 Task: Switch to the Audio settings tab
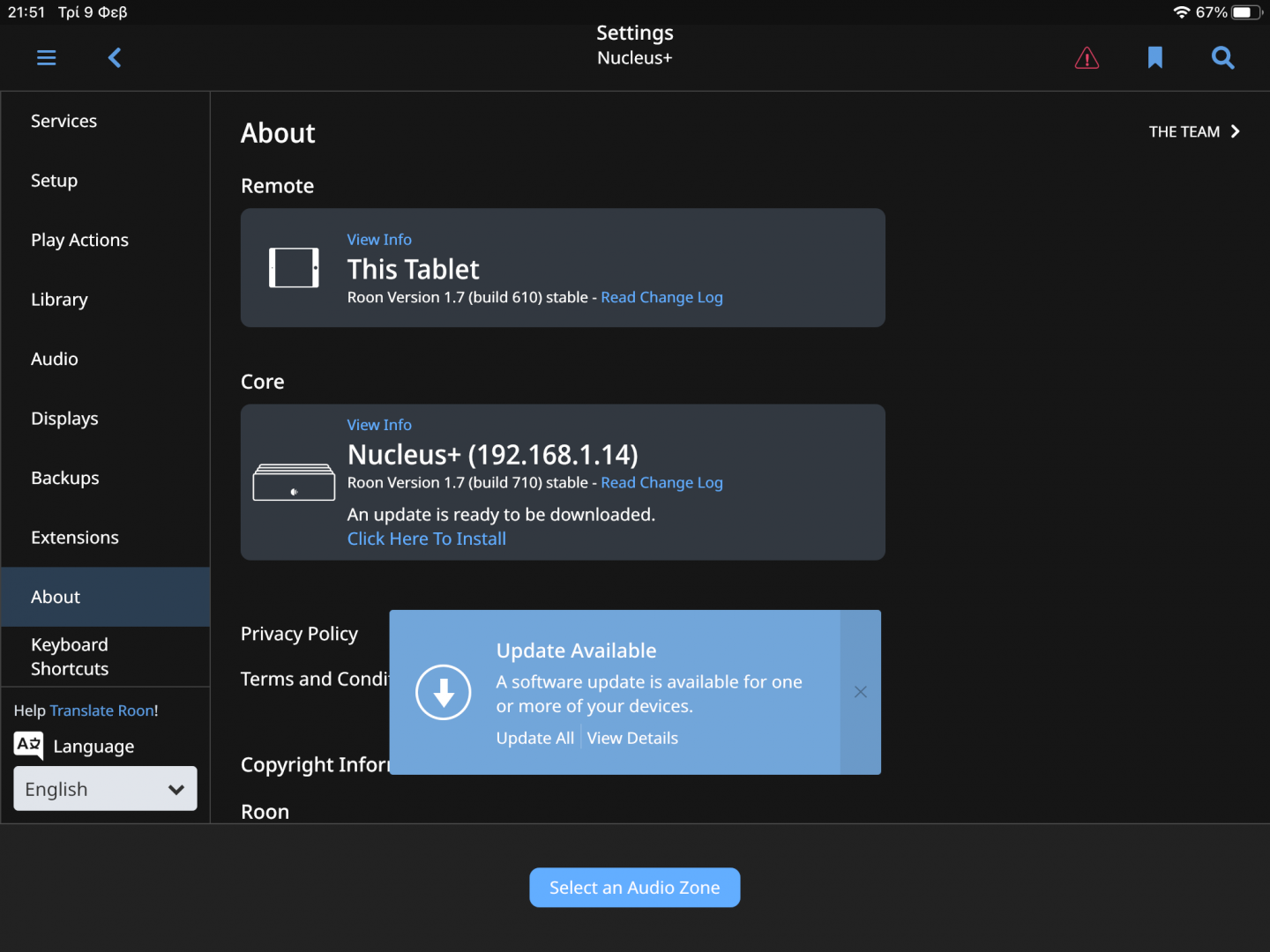[x=55, y=359]
